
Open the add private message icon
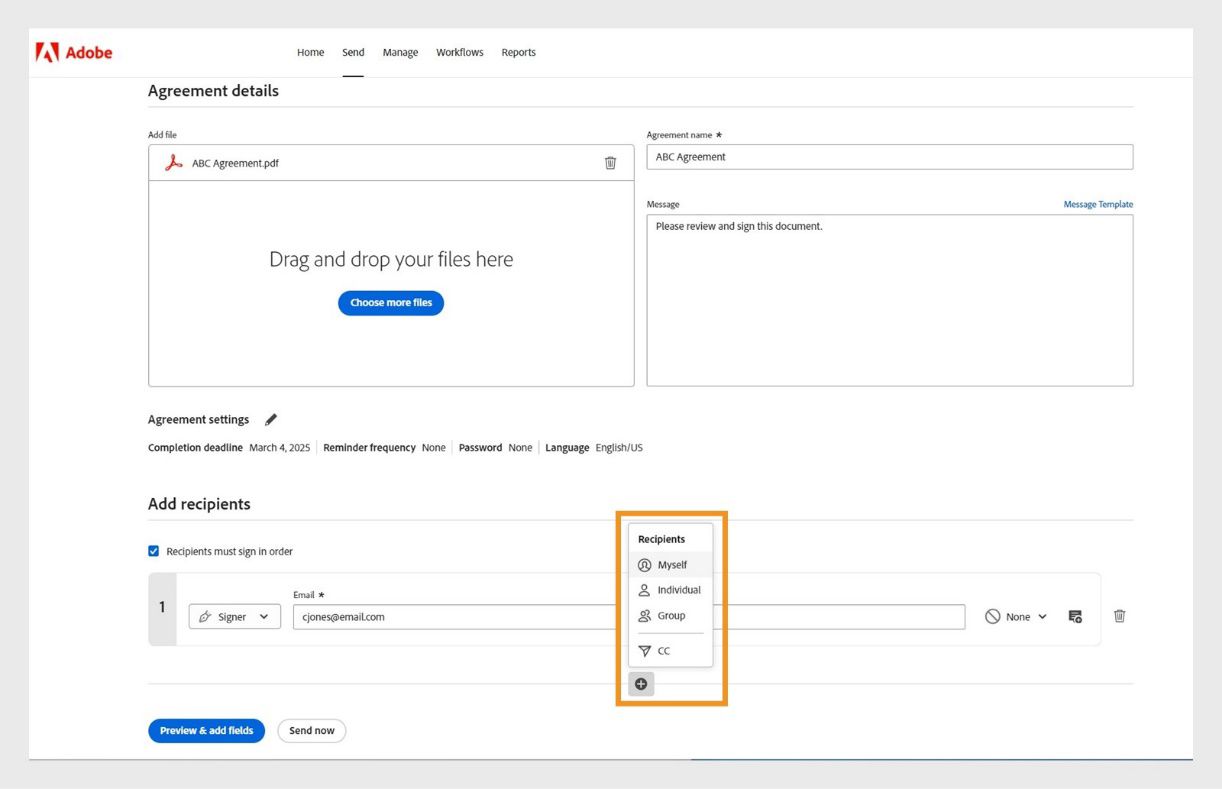(x=1075, y=616)
